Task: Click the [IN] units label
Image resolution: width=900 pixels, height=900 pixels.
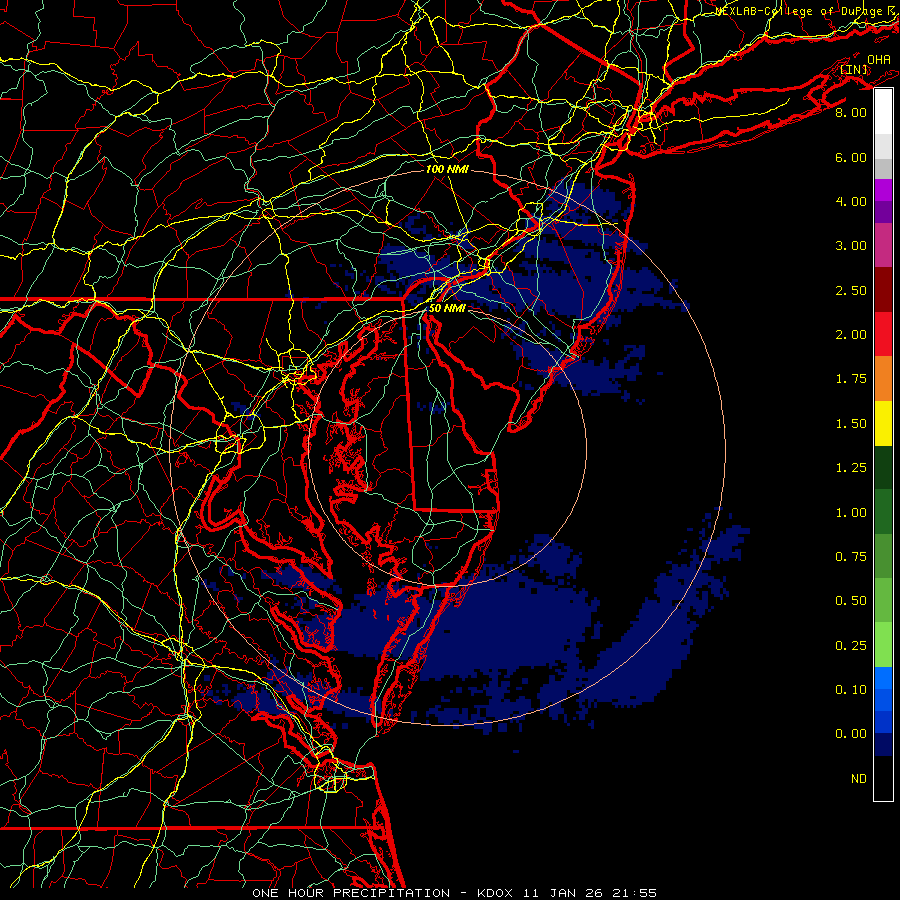Action: (854, 70)
